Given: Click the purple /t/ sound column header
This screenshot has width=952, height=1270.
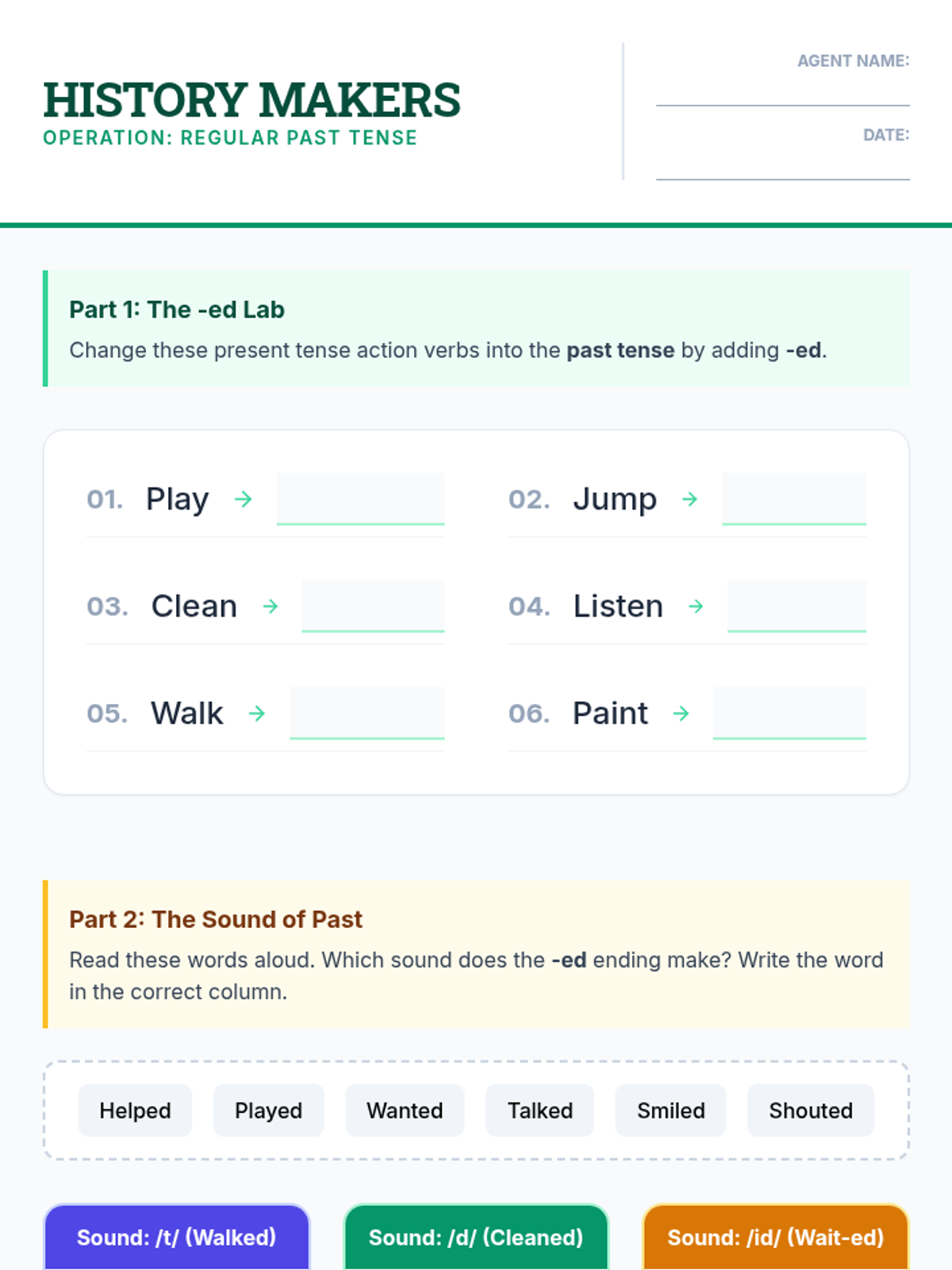Looking at the screenshot, I should tap(176, 1237).
